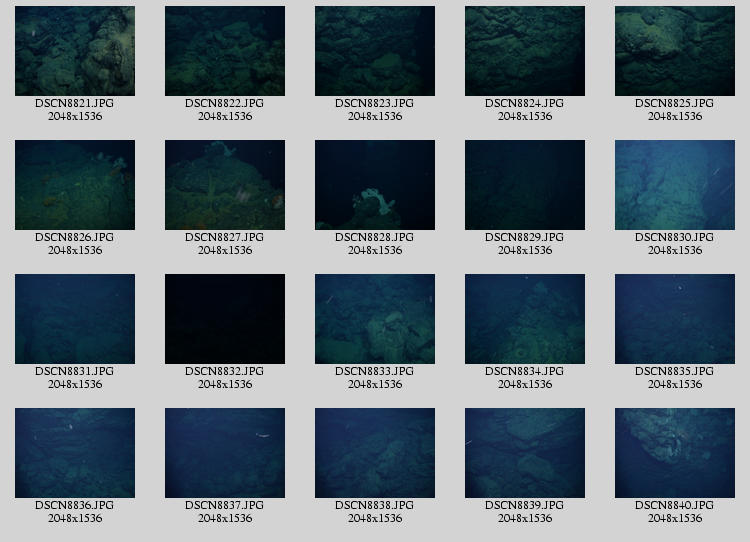The width and height of the screenshot is (750, 542).
Task: Click the file name text DSCN8831.JPG
Action: (x=75, y=371)
